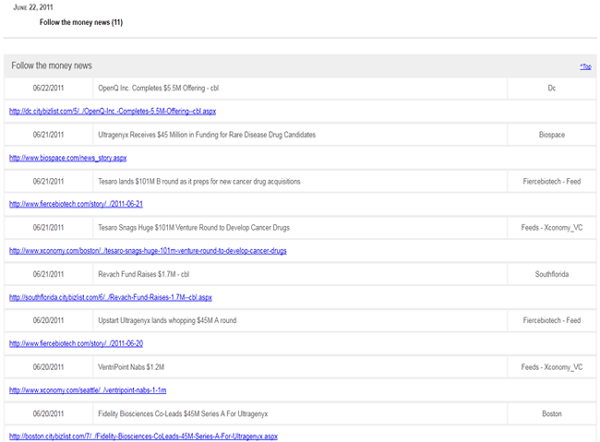Image resolution: width=600 pixels, height=442 pixels.
Task: Open xconomy boston tesaro-snags-huge link
Action: 148,251
